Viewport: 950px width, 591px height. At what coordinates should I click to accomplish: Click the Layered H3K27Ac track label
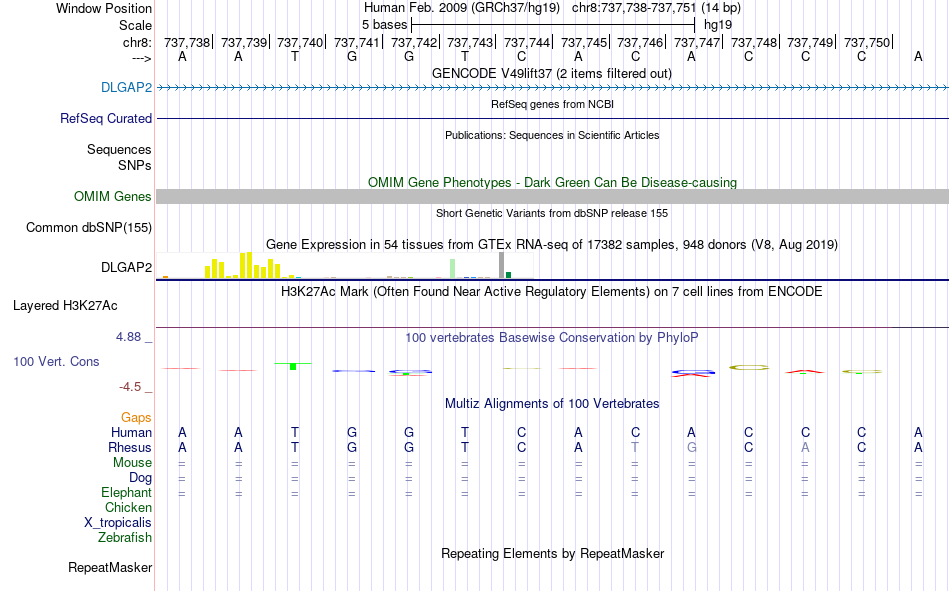pyautogui.click(x=65, y=306)
